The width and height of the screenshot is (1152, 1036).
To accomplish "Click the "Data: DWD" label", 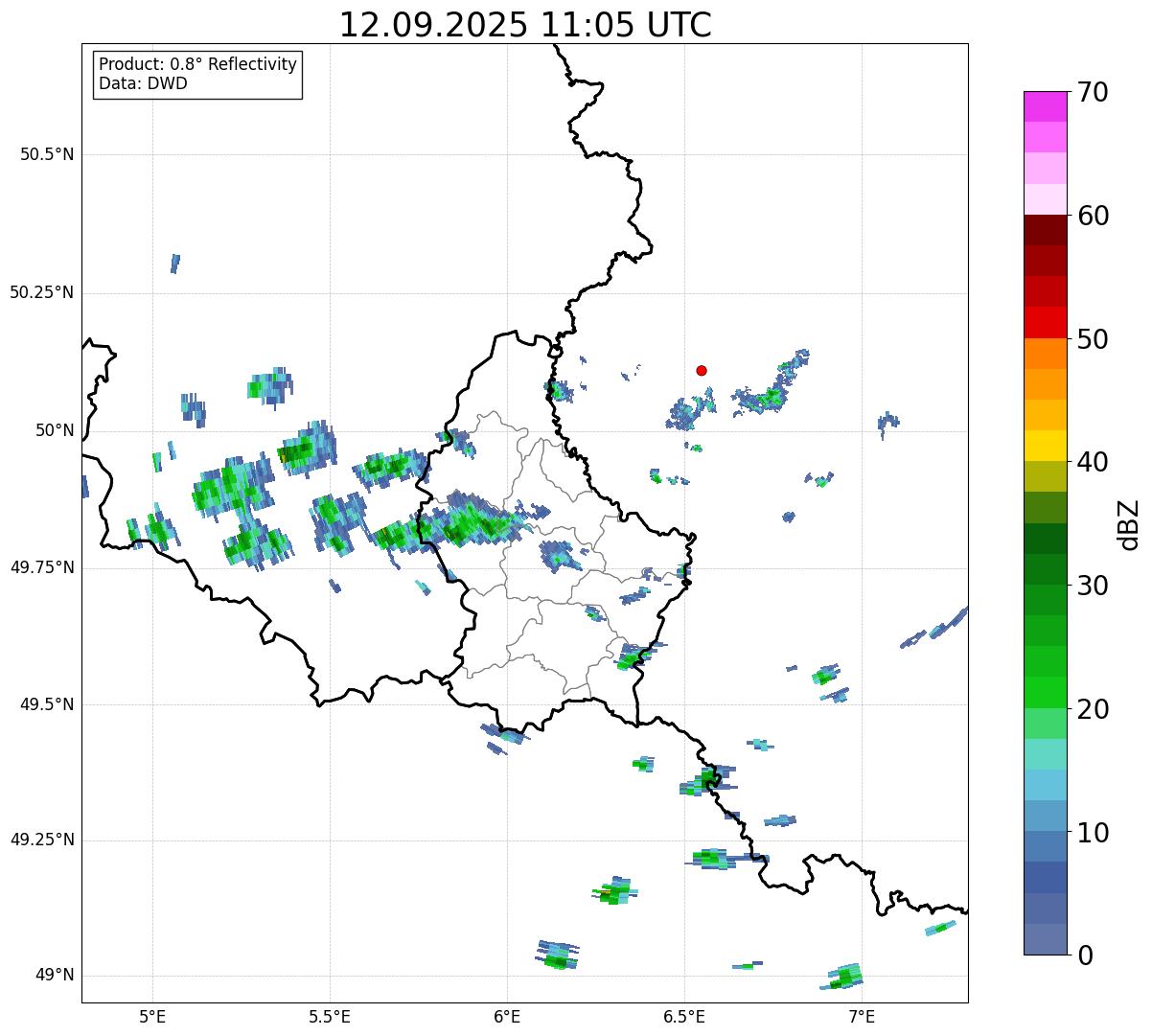I will (144, 83).
